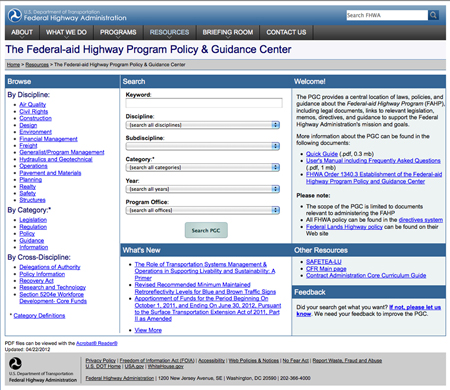Open the Recovery Act link

[x=36, y=281]
